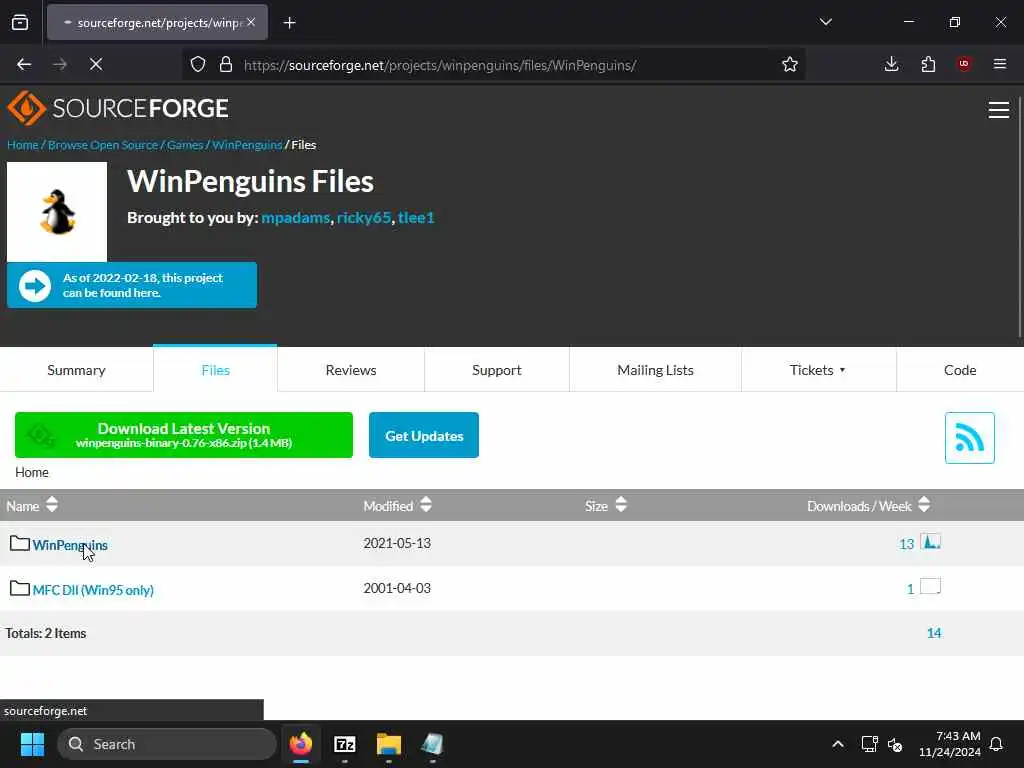Click the SourceForge logo
This screenshot has width=1024, height=768.
(118, 108)
